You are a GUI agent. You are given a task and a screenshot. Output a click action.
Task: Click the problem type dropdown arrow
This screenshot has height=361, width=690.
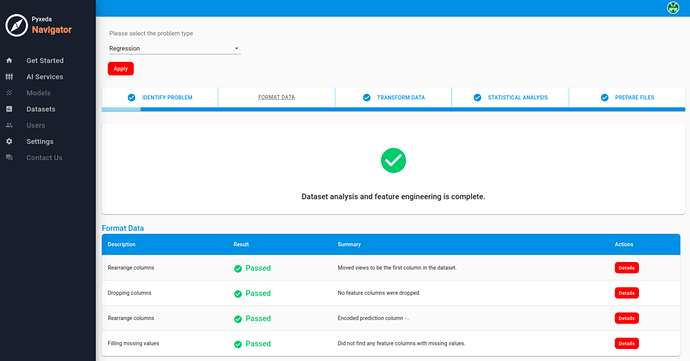(236, 48)
